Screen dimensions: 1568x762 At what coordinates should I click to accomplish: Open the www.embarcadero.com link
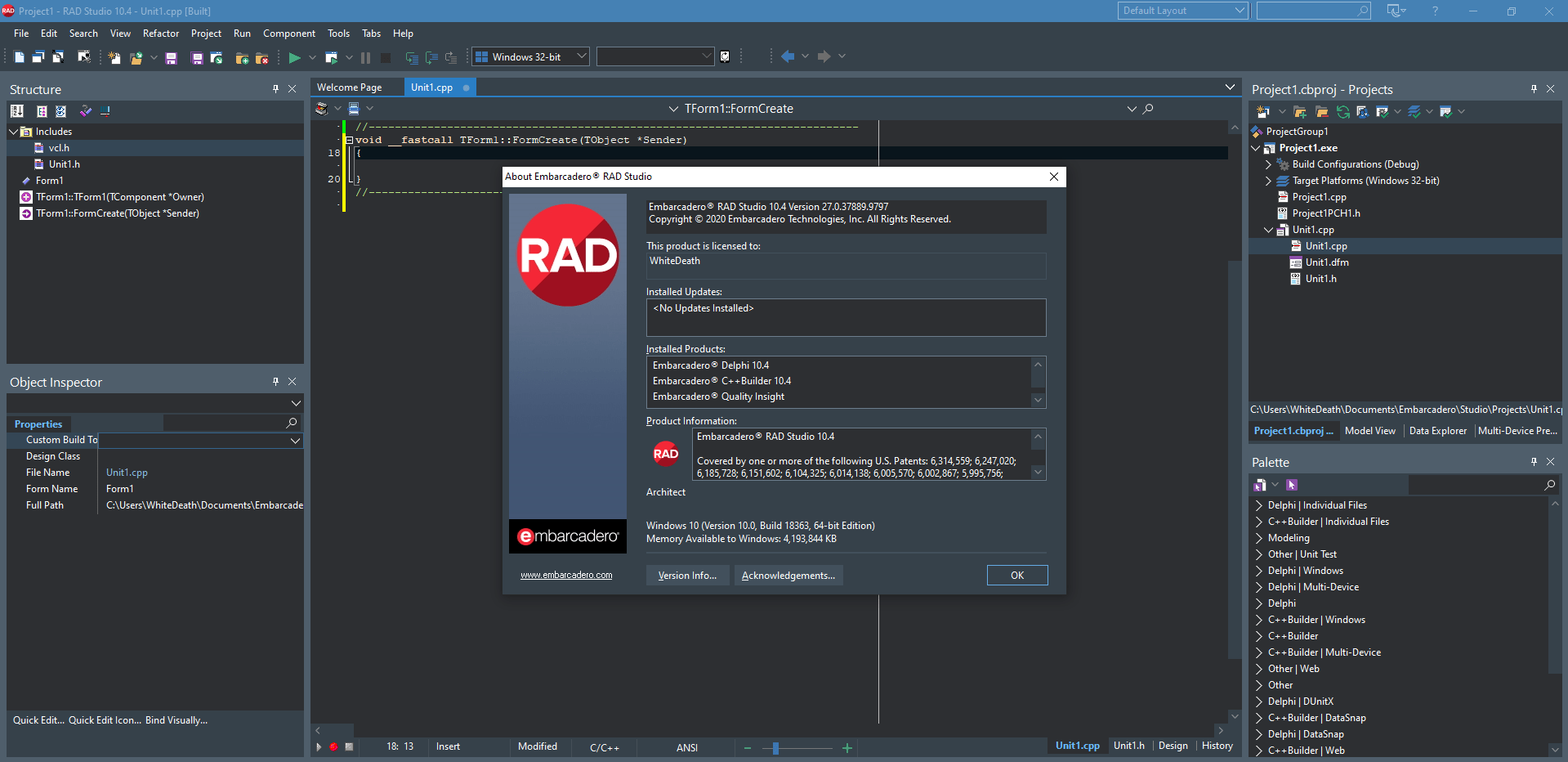point(566,575)
